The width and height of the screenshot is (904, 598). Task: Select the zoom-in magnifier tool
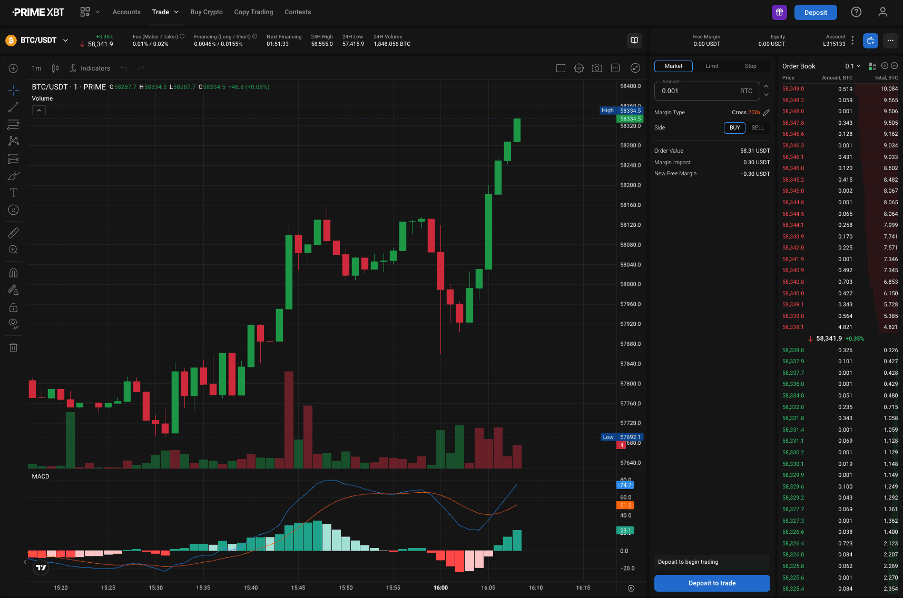tap(12, 249)
